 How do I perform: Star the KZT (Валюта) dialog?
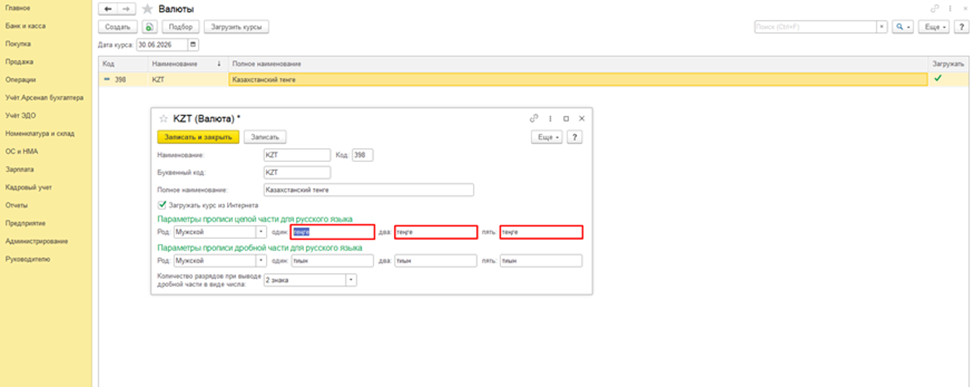(x=164, y=118)
